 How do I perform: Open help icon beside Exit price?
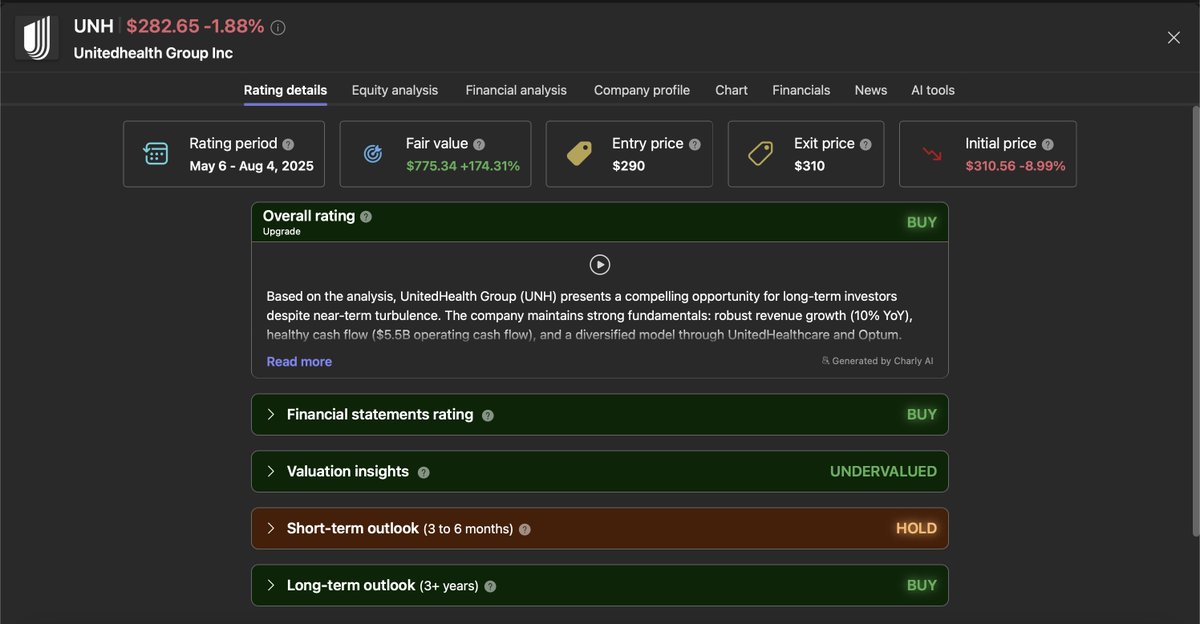click(x=865, y=144)
